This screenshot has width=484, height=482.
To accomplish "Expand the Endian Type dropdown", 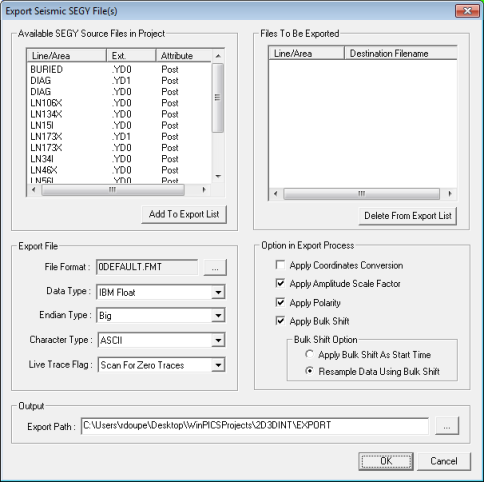I will 218,315.
